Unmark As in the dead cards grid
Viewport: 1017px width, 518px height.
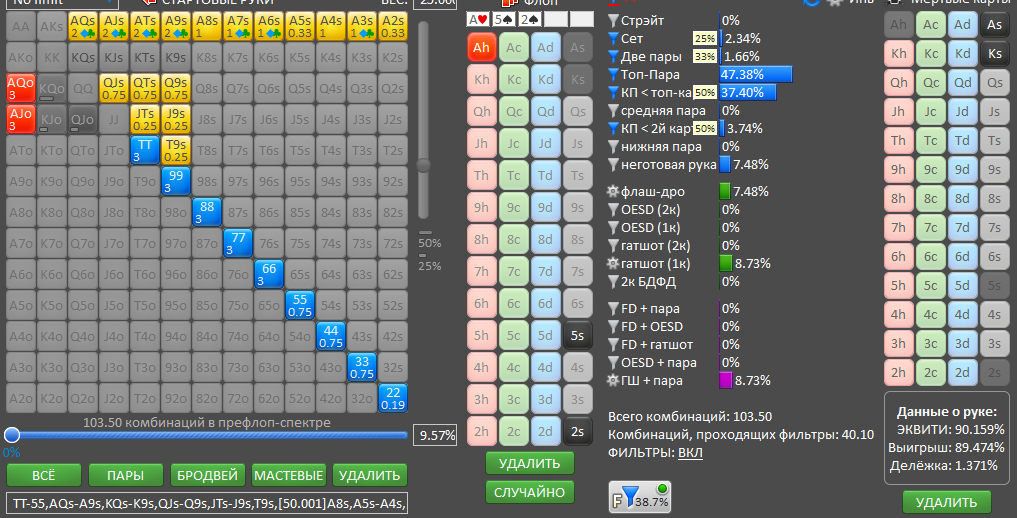tap(994, 25)
